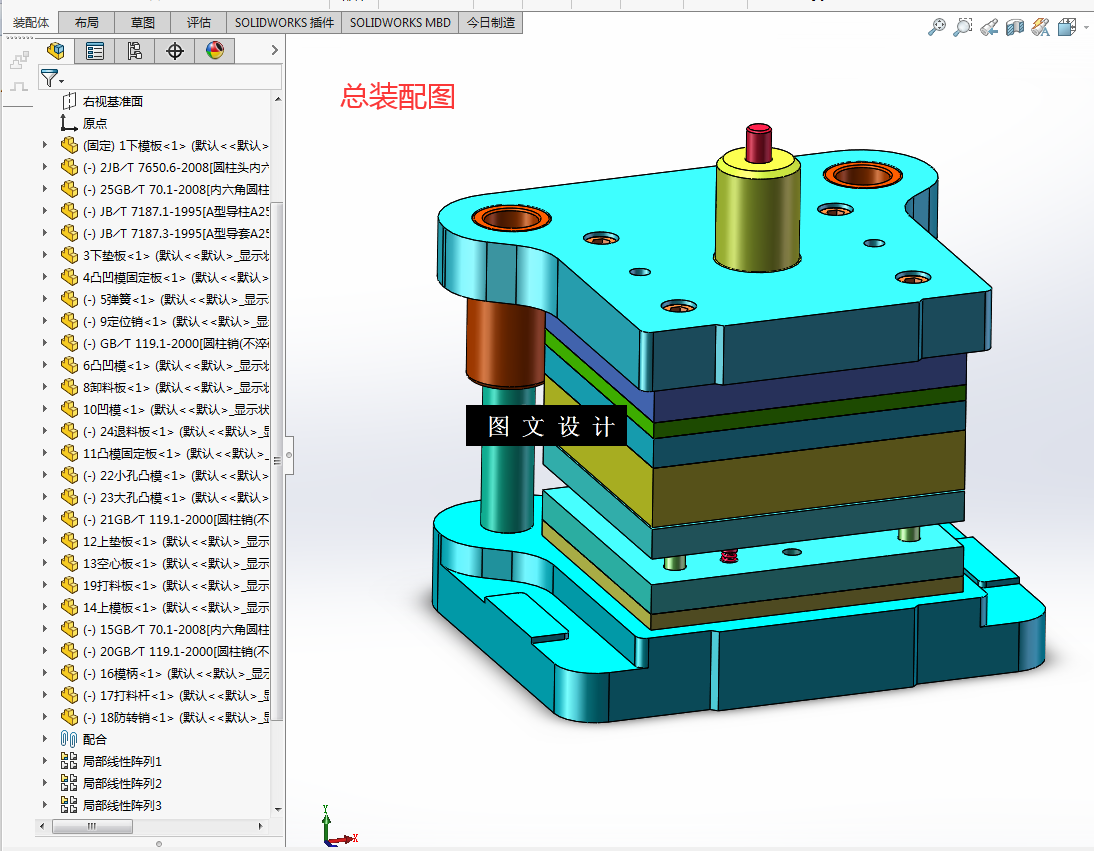Open the filter dropdown arrow

61,82
